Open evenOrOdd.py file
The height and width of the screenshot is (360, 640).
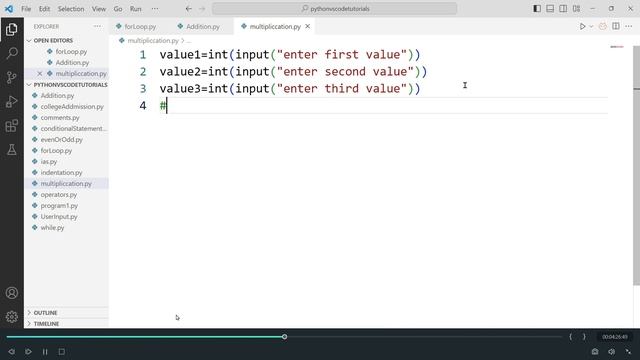point(61,140)
